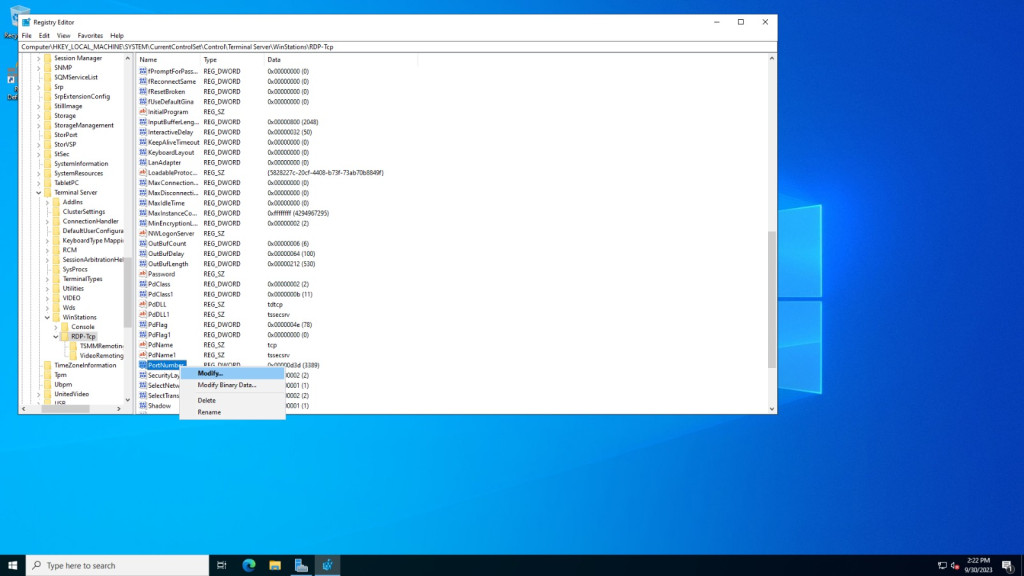Screen dimensions: 1024x576
Task: Select the TSMMRemoting tree item
Action: tap(101, 346)
